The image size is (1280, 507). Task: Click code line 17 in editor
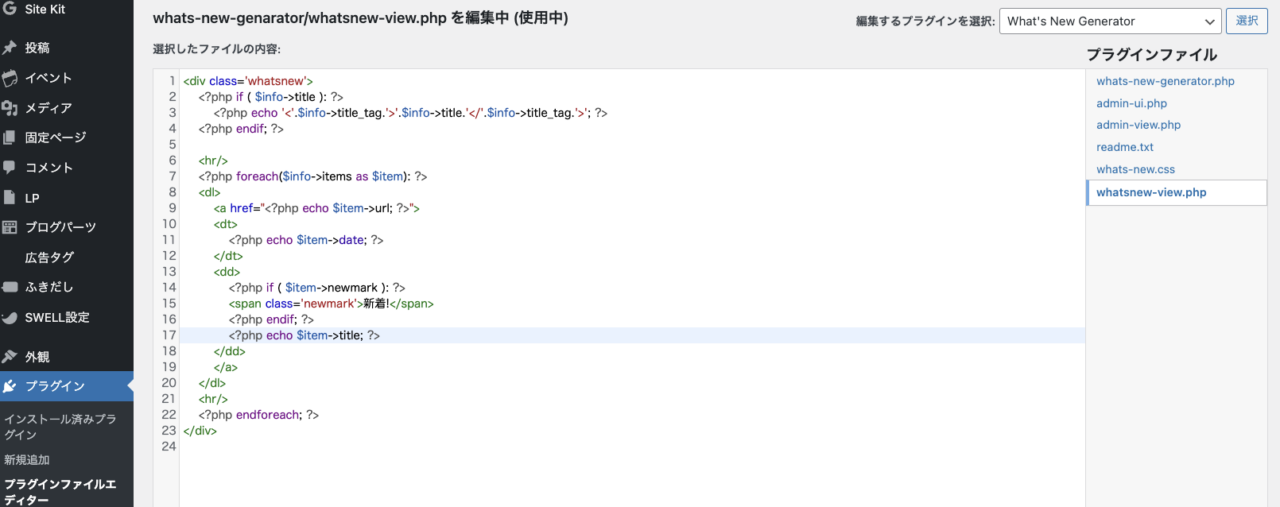coord(632,335)
